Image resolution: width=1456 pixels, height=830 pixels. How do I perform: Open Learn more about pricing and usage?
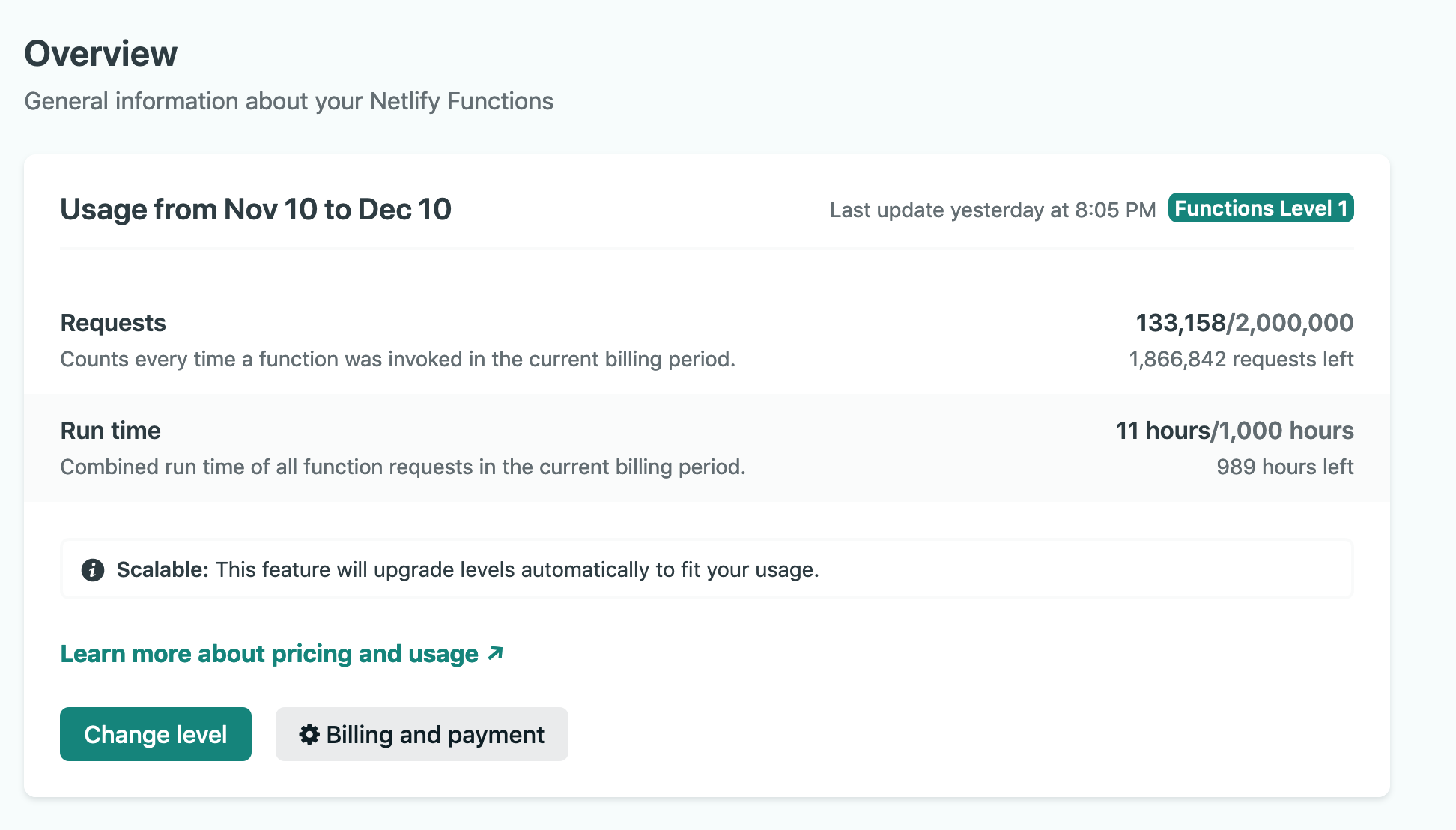(269, 653)
